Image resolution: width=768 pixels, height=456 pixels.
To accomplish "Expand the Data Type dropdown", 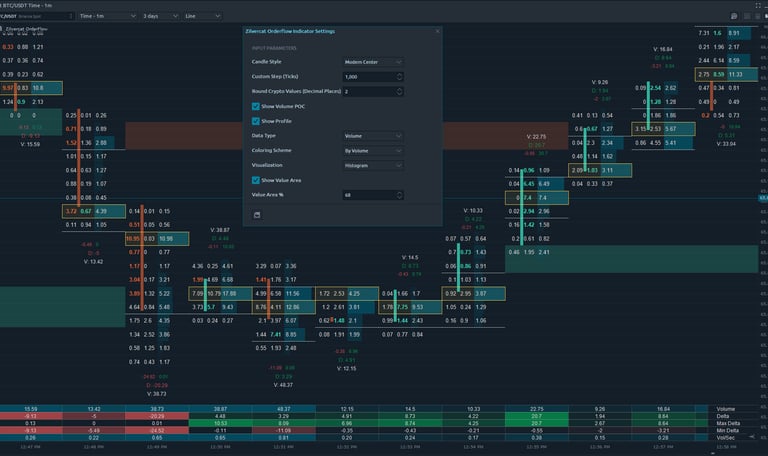I will (x=372, y=136).
